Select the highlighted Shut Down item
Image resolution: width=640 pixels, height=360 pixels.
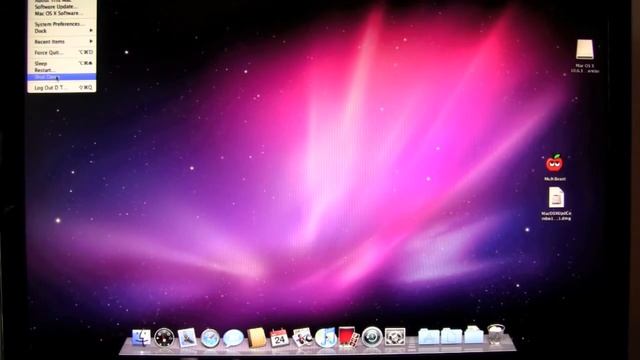[62, 77]
